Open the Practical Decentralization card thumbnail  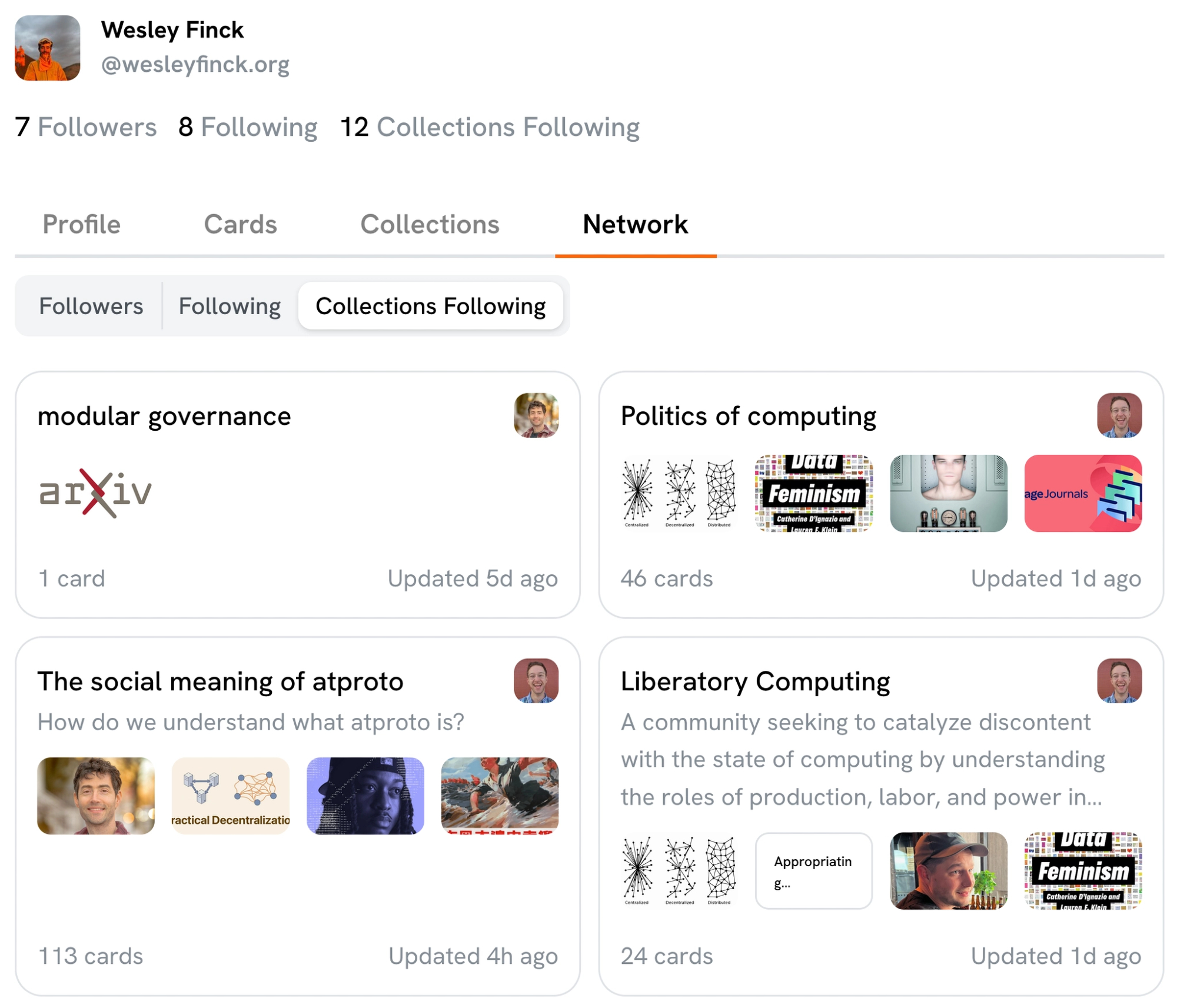pos(230,796)
